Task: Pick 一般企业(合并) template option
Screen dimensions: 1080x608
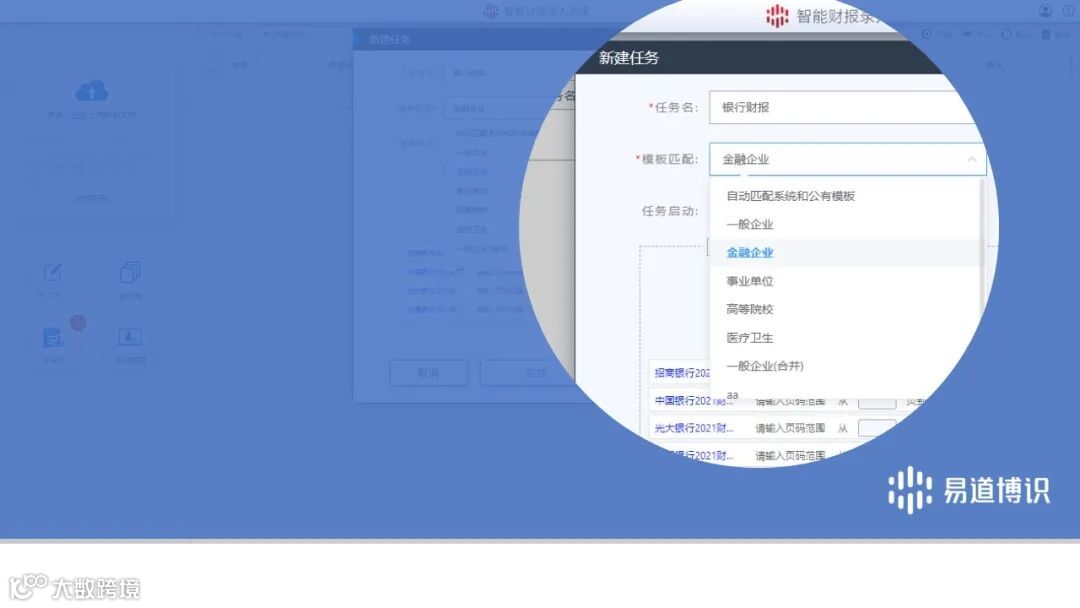Action: [765, 366]
